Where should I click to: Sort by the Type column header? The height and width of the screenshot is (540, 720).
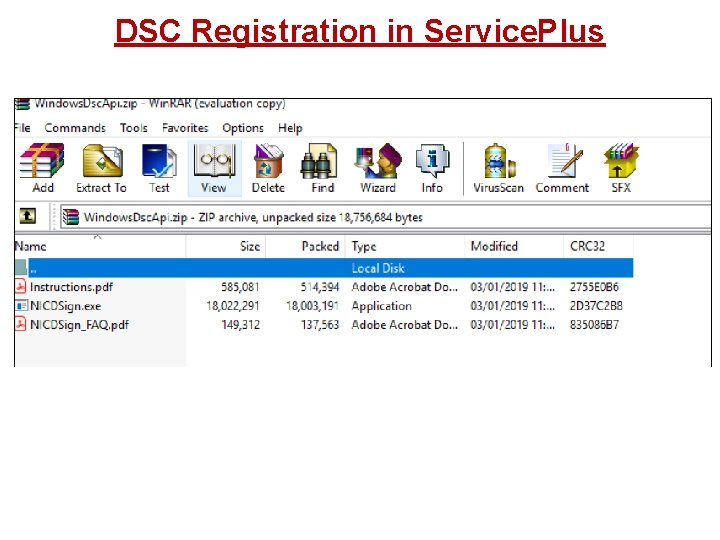[x=405, y=246]
